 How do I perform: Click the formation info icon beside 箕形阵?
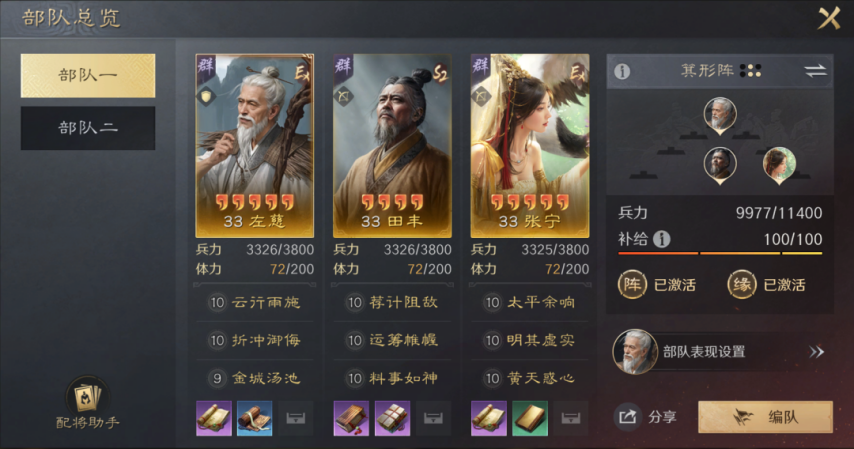click(622, 71)
